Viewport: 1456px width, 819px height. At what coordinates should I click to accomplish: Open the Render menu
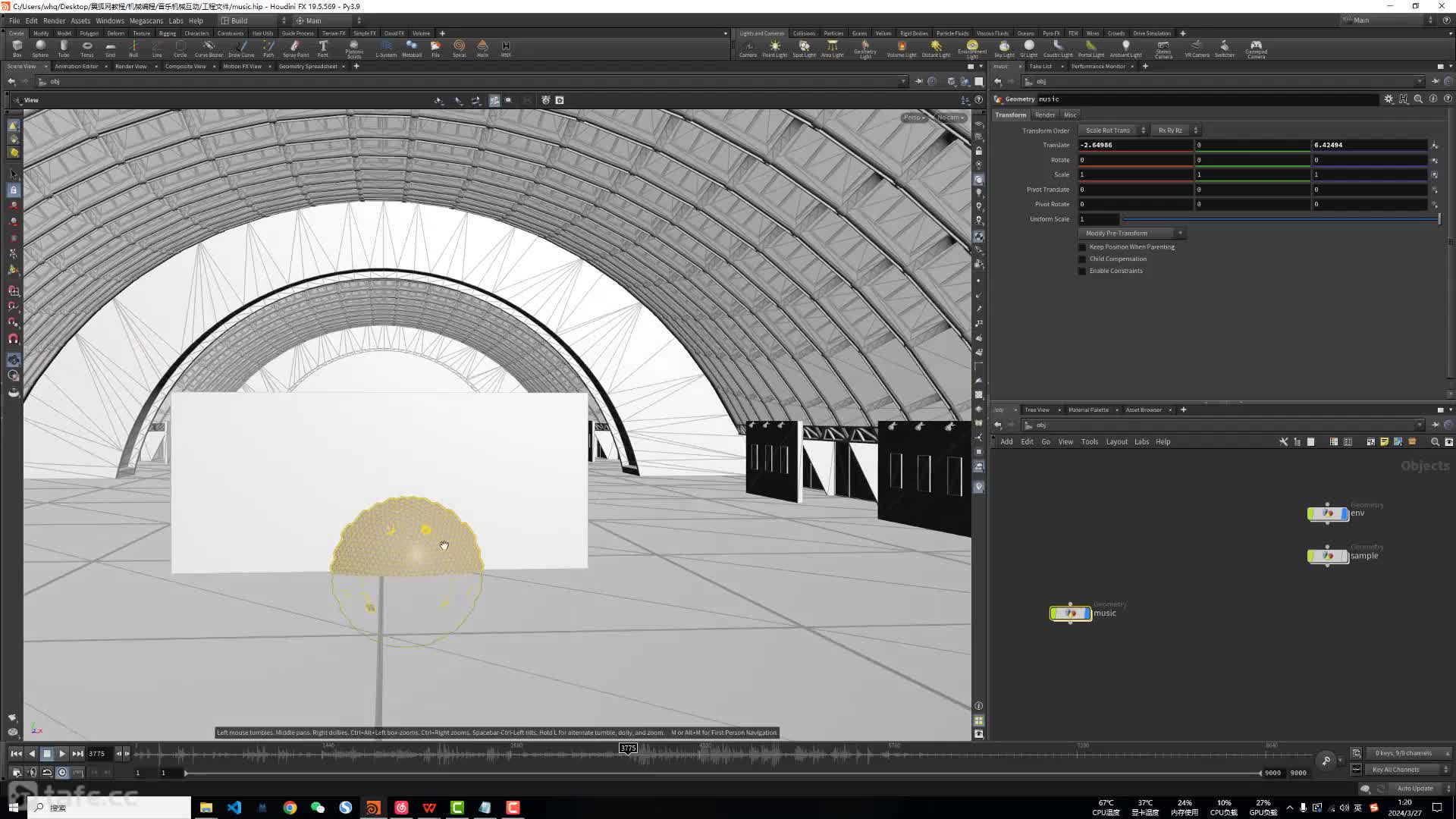pos(54,20)
